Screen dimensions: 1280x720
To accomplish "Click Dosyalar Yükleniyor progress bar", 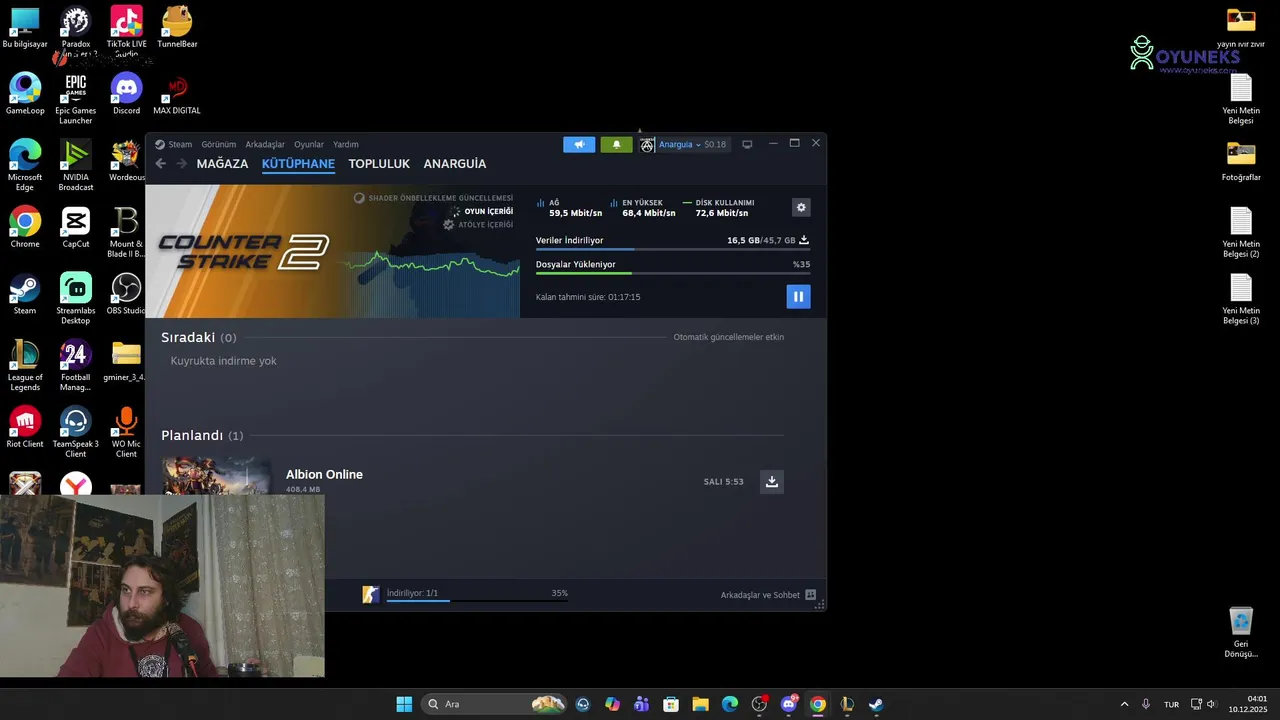I will tap(673, 273).
